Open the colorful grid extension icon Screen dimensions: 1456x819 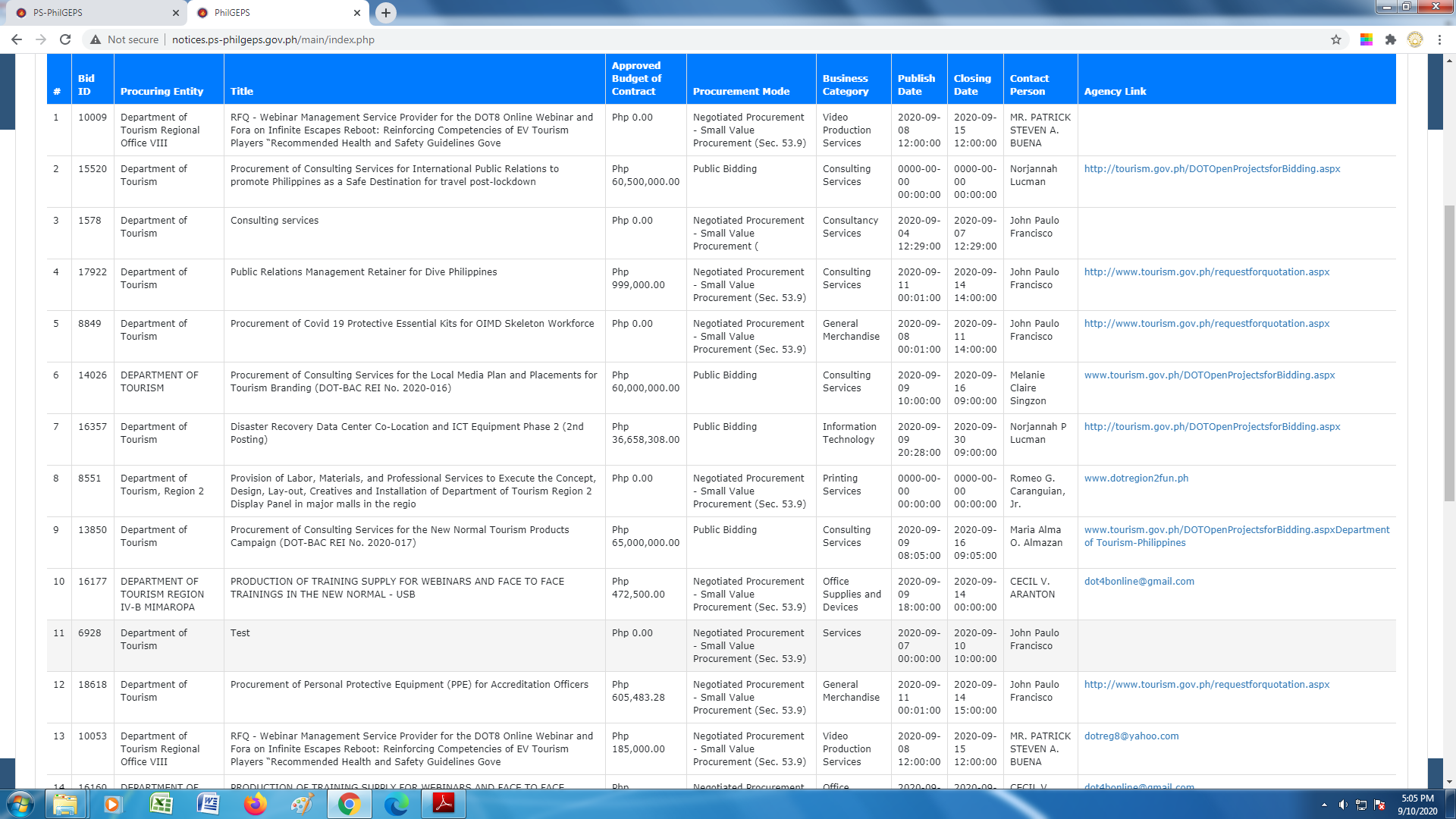pyautogui.click(x=1367, y=39)
